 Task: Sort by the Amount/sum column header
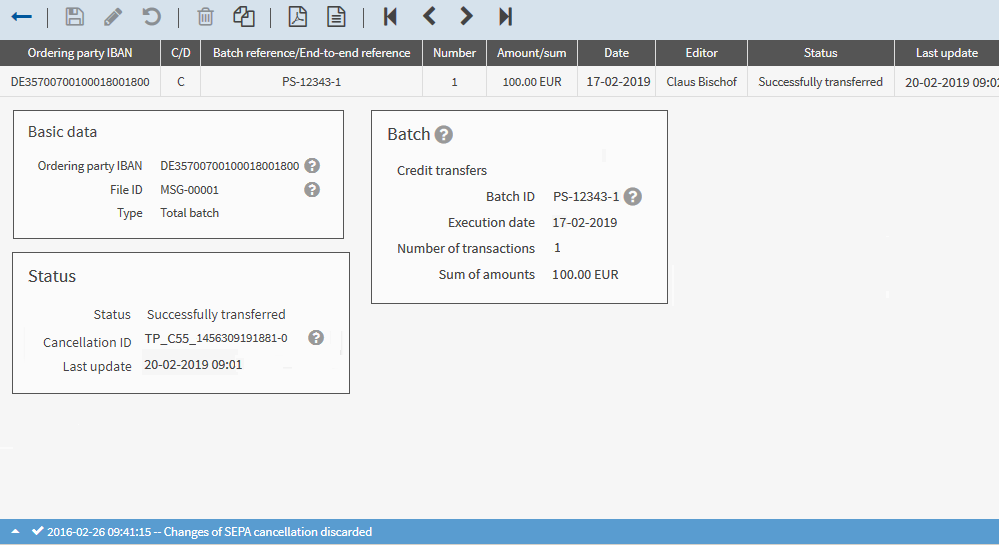pos(531,53)
